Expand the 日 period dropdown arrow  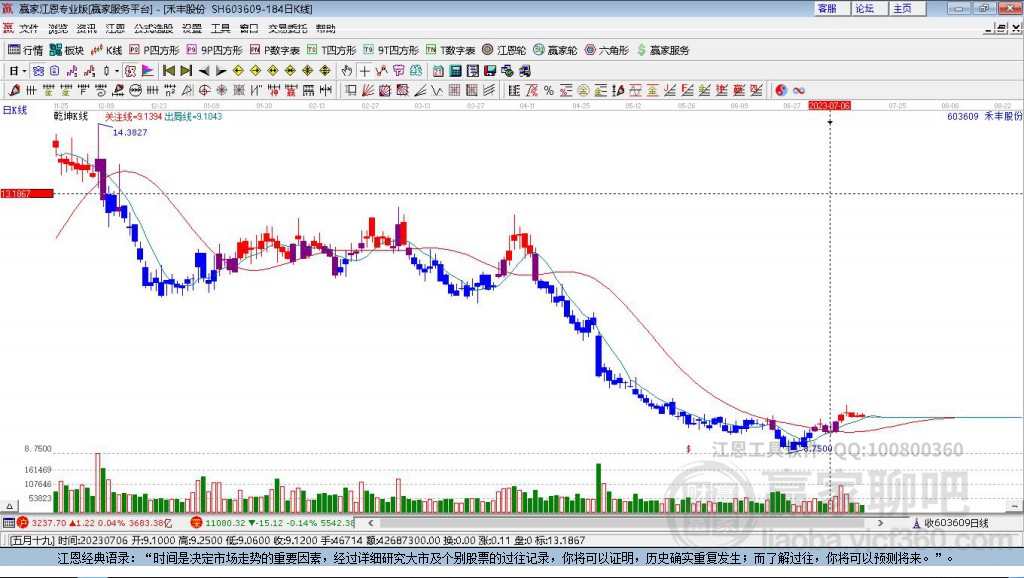[24, 71]
